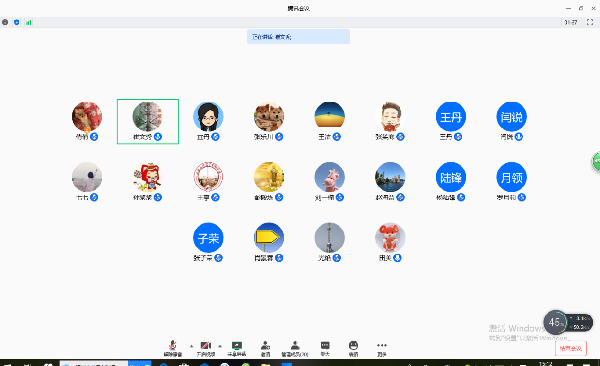Click the blue security shield icon
The width and height of the screenshot is (600, 366).
(16, 22)
